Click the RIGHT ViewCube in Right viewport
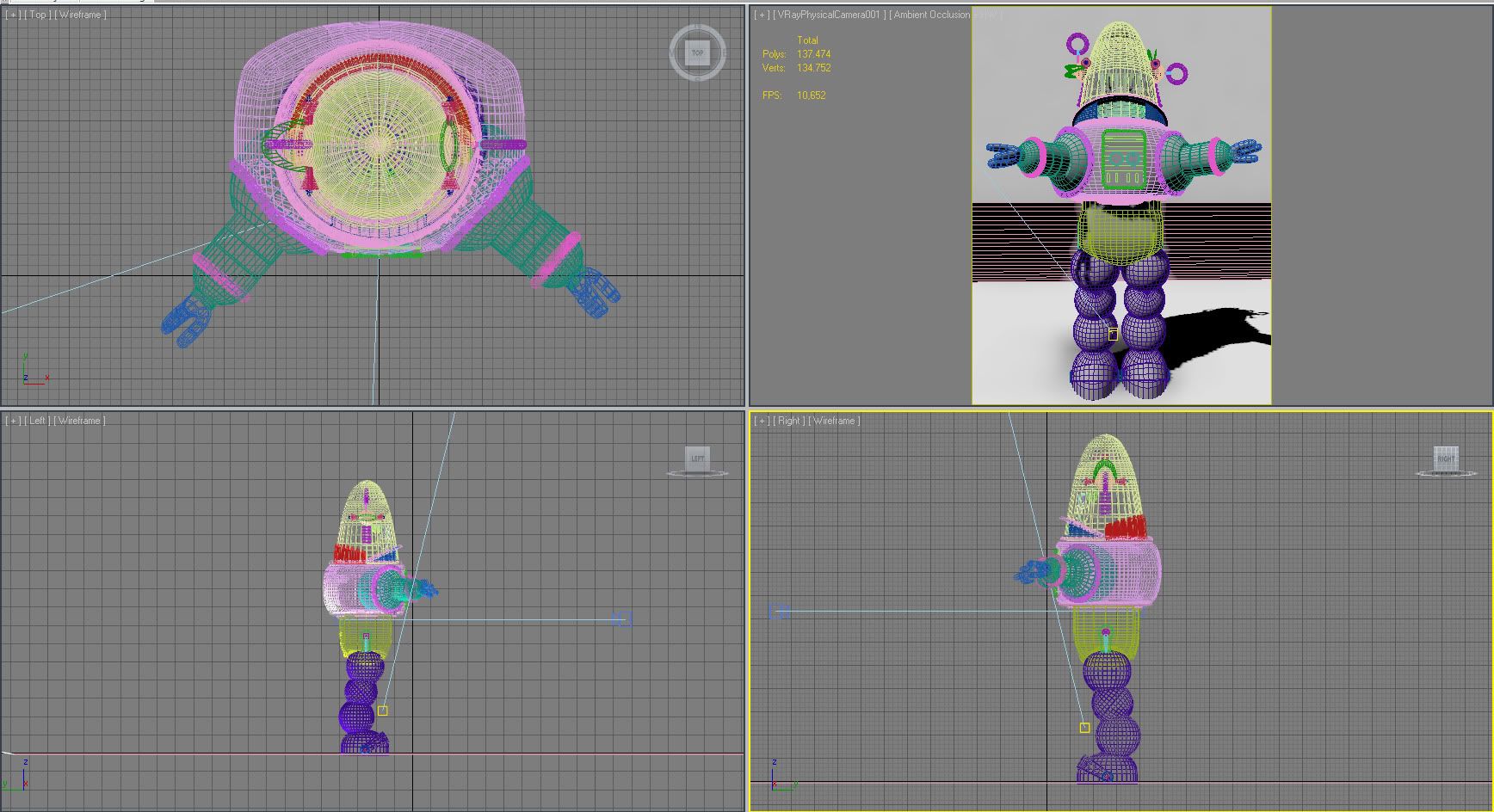 [1446, 458]
